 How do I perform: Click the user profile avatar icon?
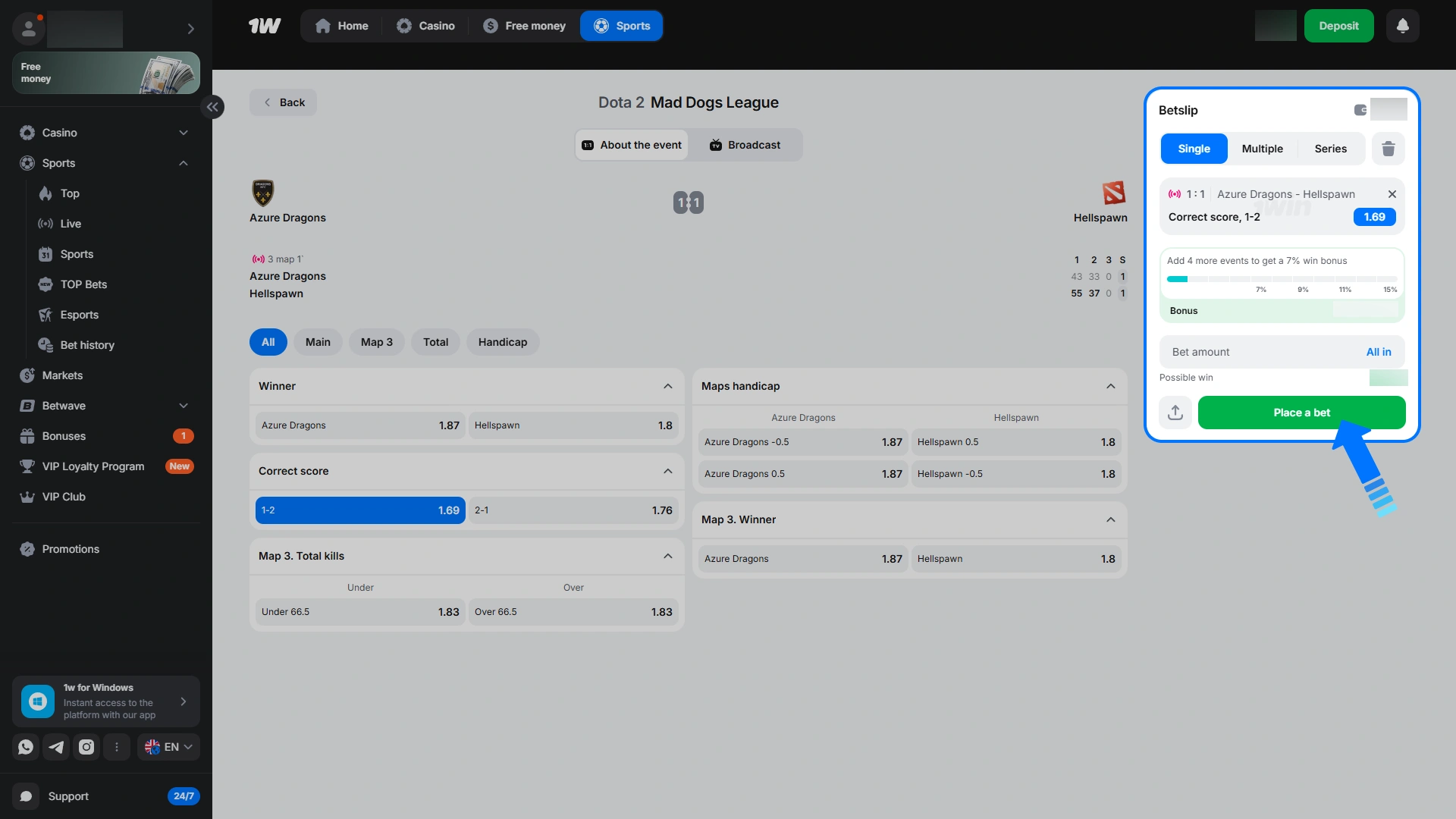point(29,29)
